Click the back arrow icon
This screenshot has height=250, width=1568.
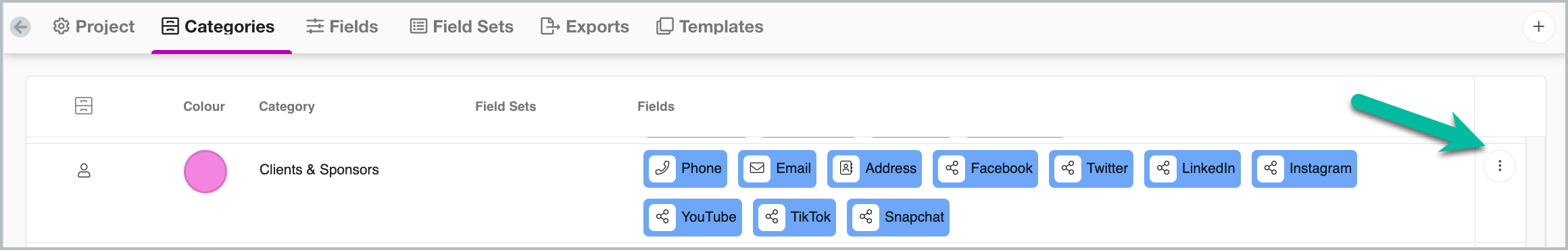pyautogui.click(x=21, y=27)
